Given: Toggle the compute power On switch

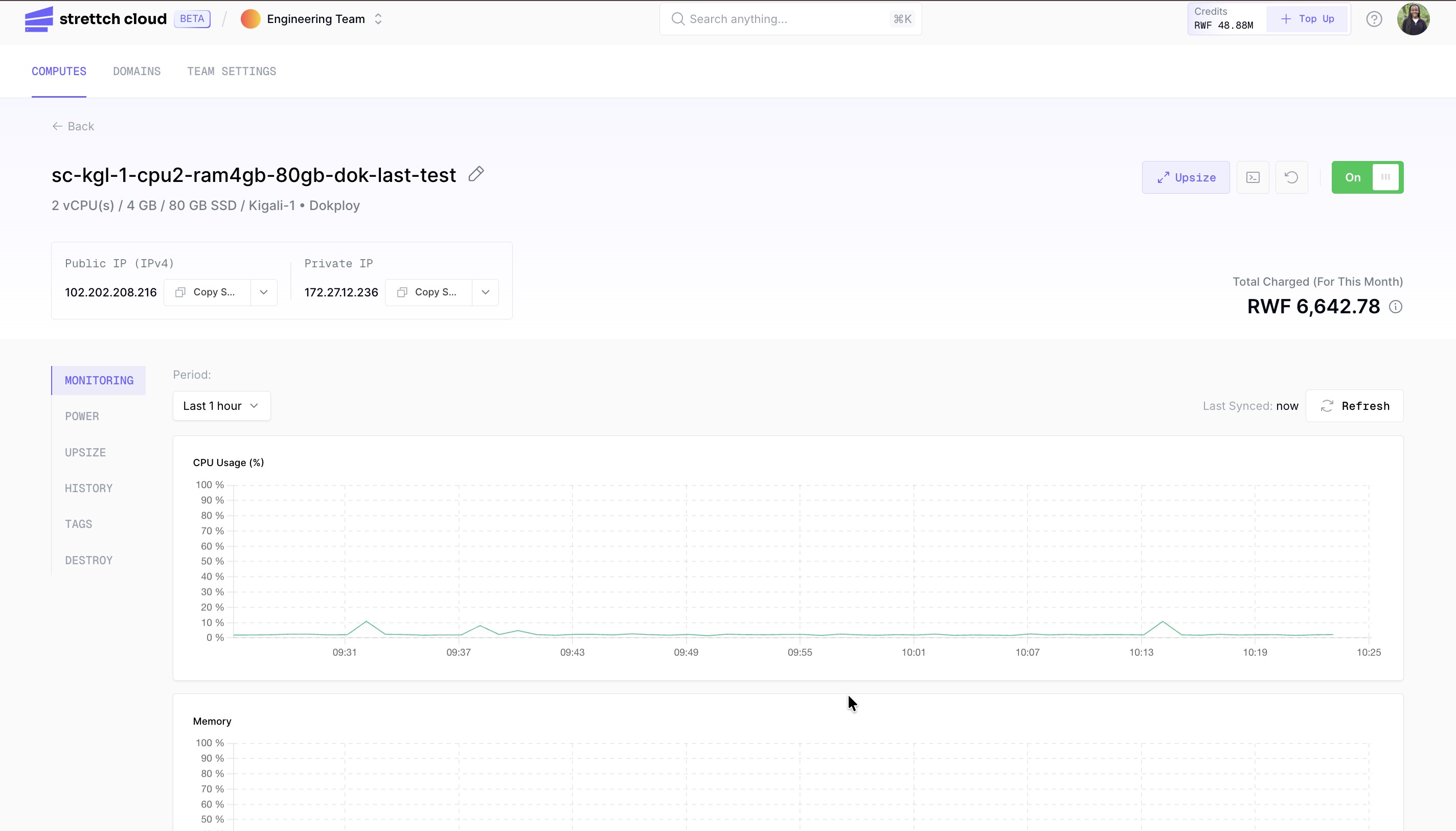Looking at the screenshot, I should (x=1368, y=177).
